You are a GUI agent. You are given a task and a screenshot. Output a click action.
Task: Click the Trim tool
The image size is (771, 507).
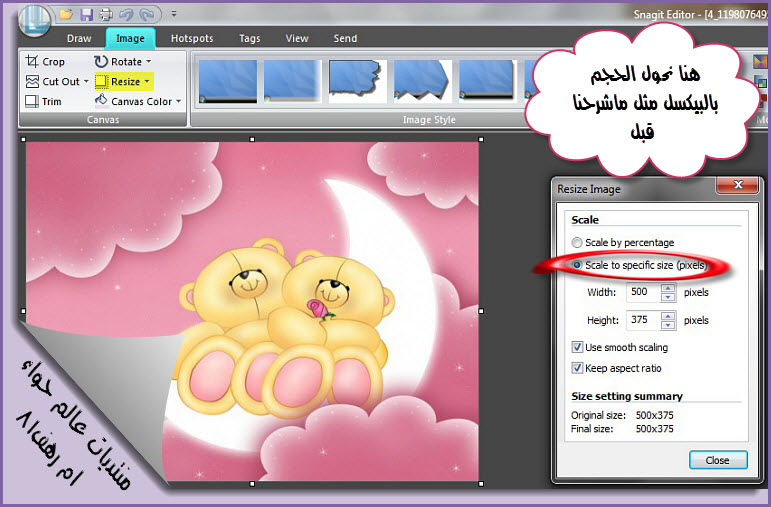tap(45, 101)
